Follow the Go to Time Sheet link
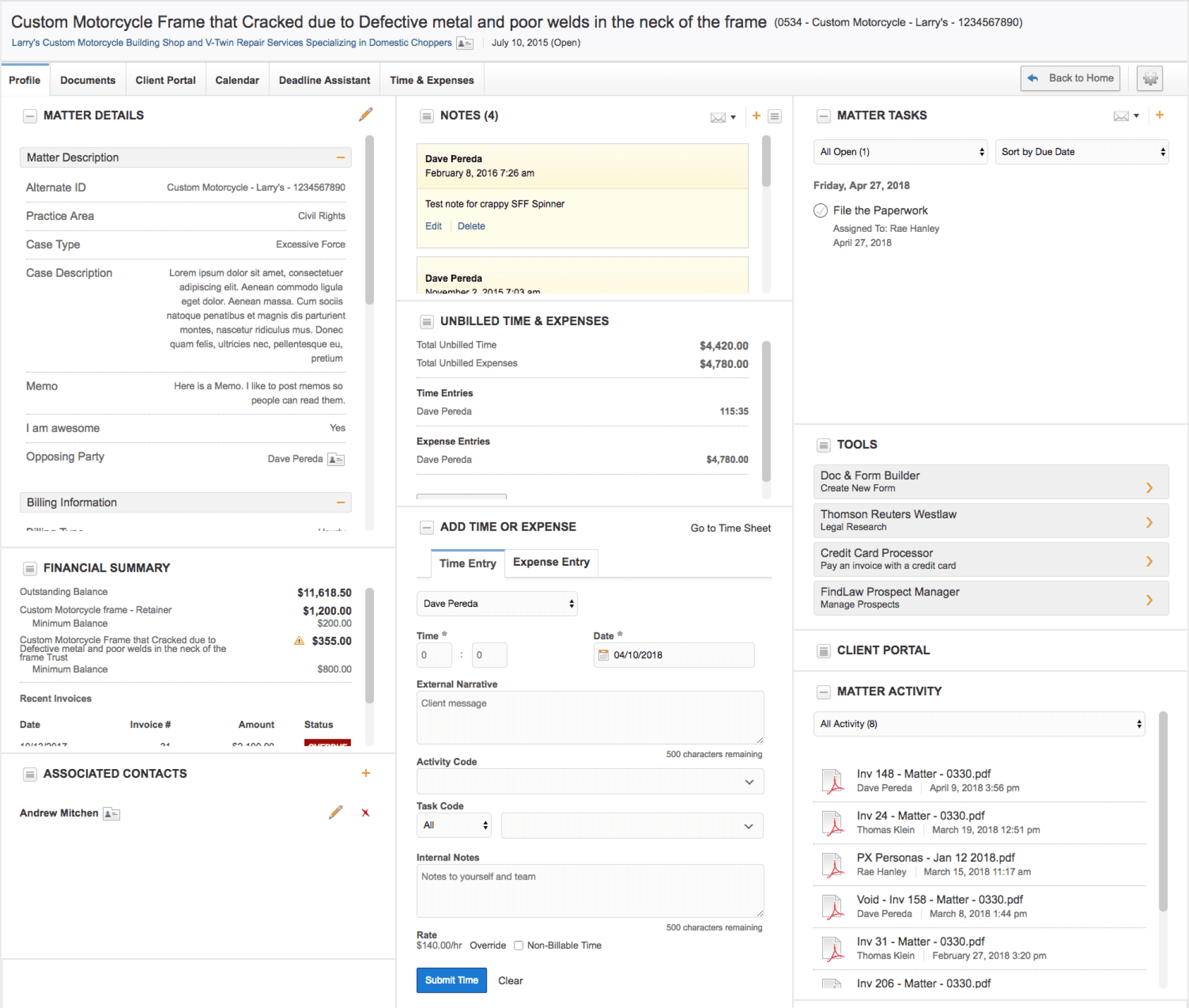 click(730, 528)
